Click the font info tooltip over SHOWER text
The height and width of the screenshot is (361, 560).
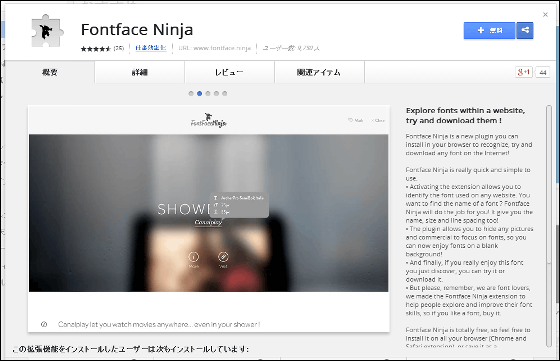[239, 205]
